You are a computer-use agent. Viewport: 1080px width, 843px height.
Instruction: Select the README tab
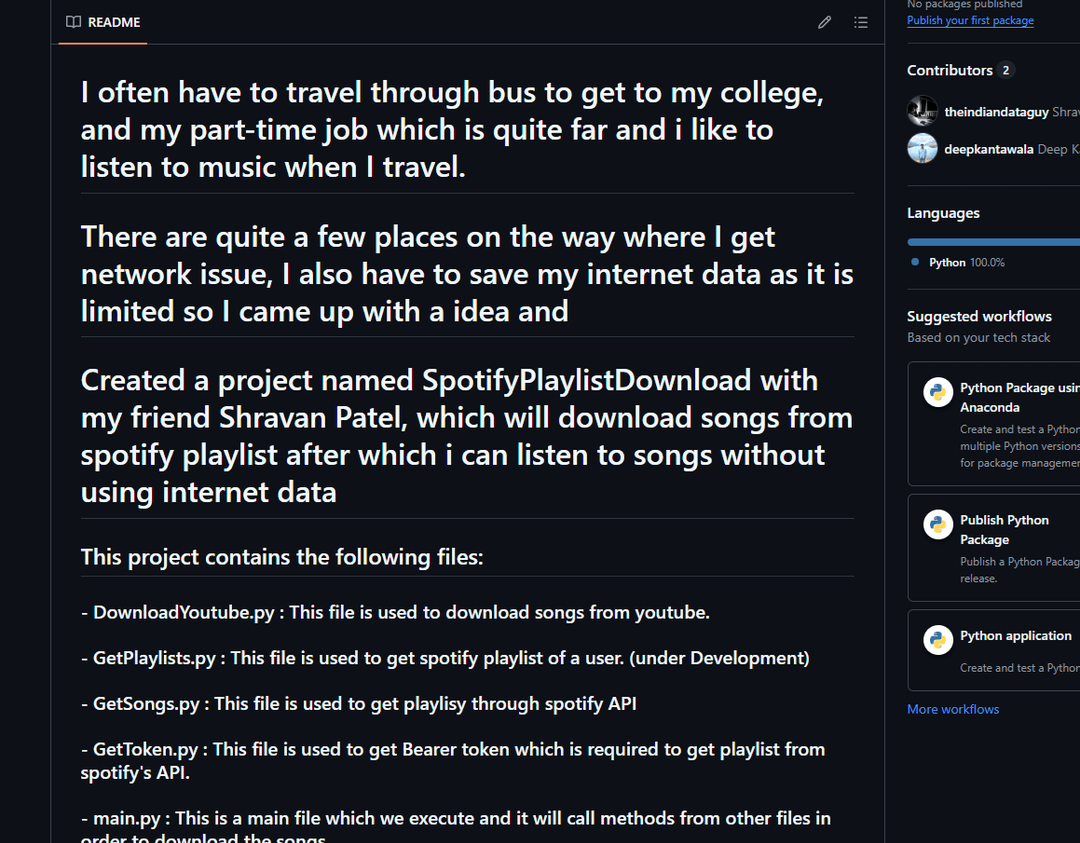tap(103, 22)
